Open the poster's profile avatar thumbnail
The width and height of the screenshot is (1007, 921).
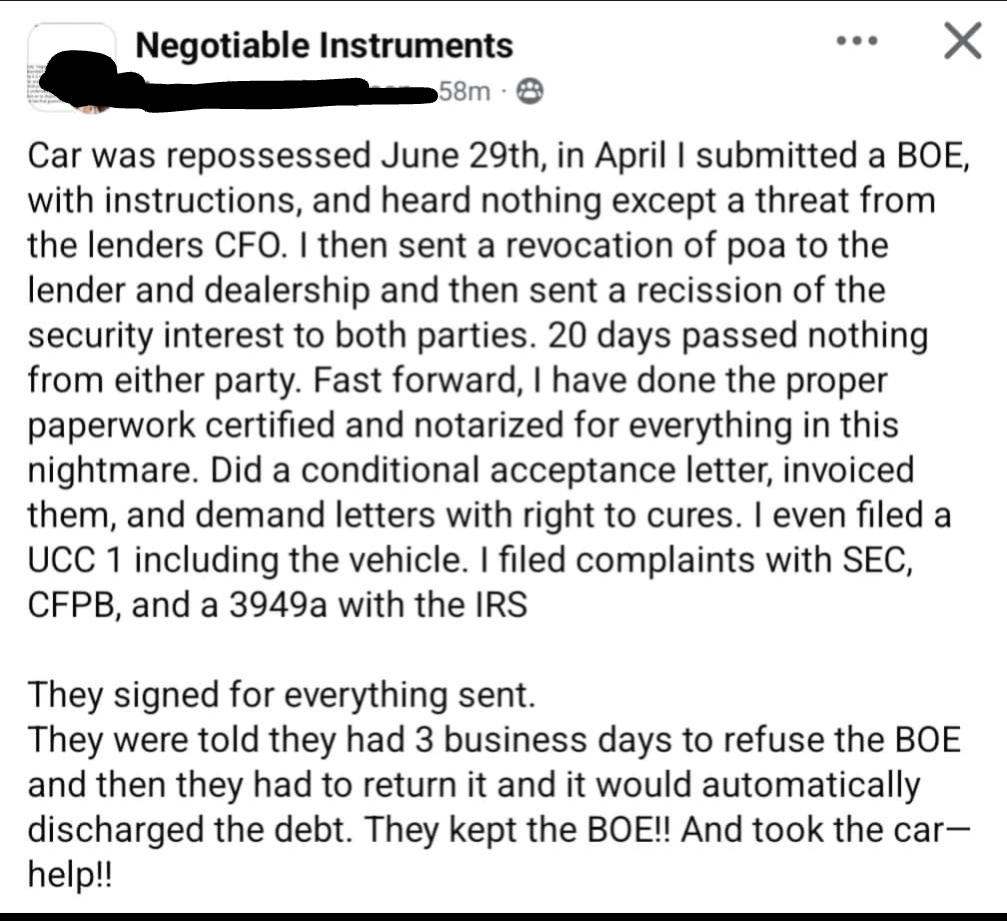pos(71,68)
